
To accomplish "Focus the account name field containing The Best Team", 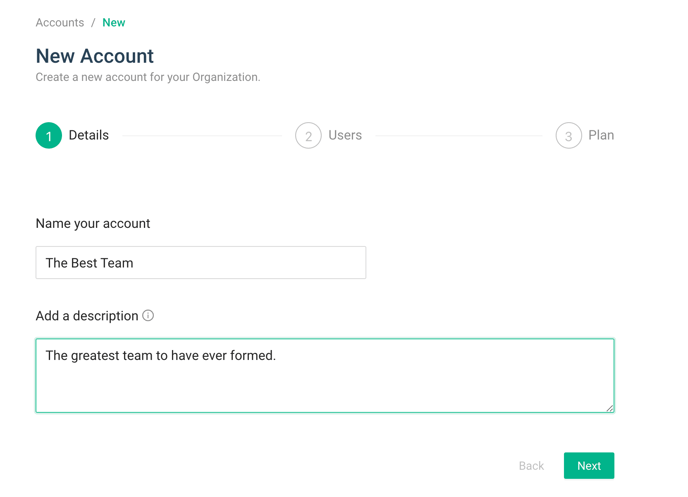I will (201, 262).
